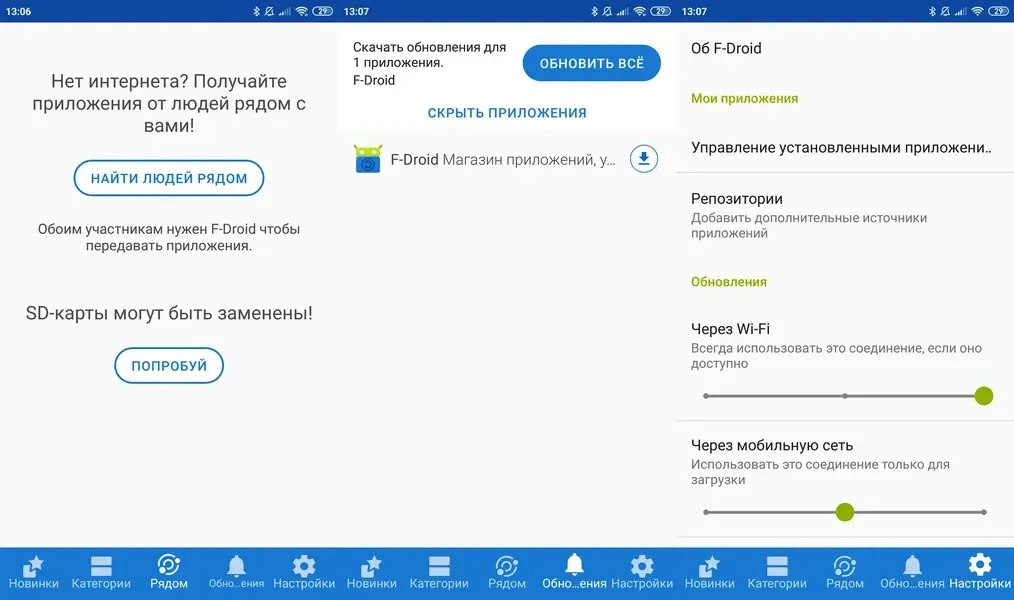This screenshot has height=600, width=1014.
Task: Tap Категории icon in right screen
Action: (777, 566)
